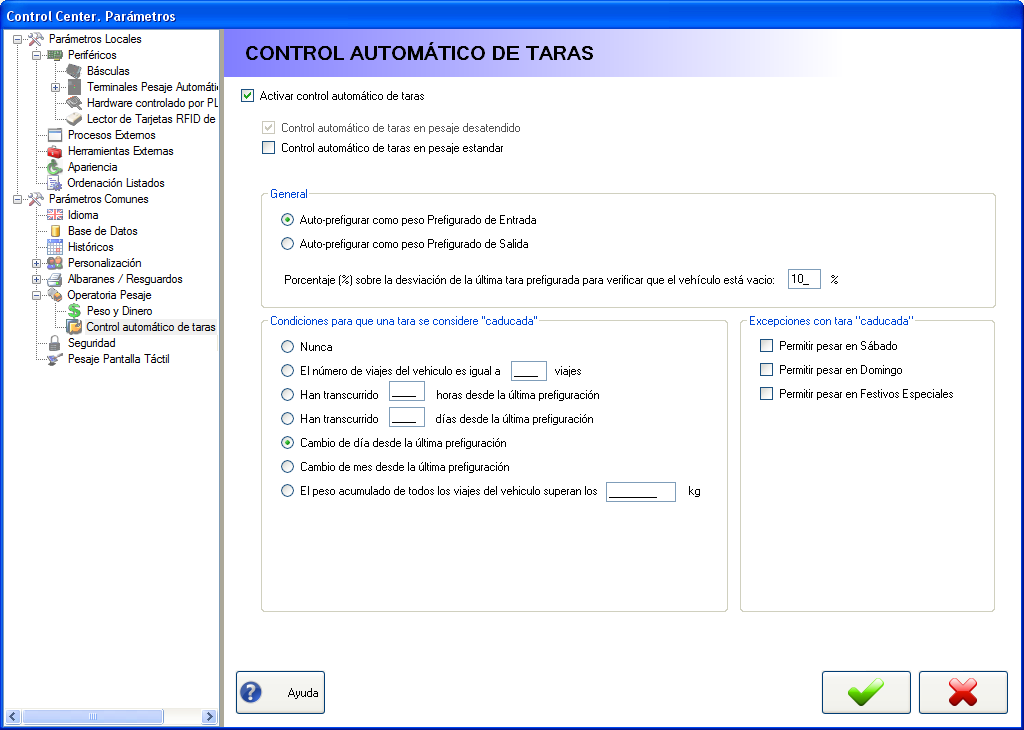Click the percentage deviation input field
Viewport: 1024px width, 730px height.
[804, 279]
